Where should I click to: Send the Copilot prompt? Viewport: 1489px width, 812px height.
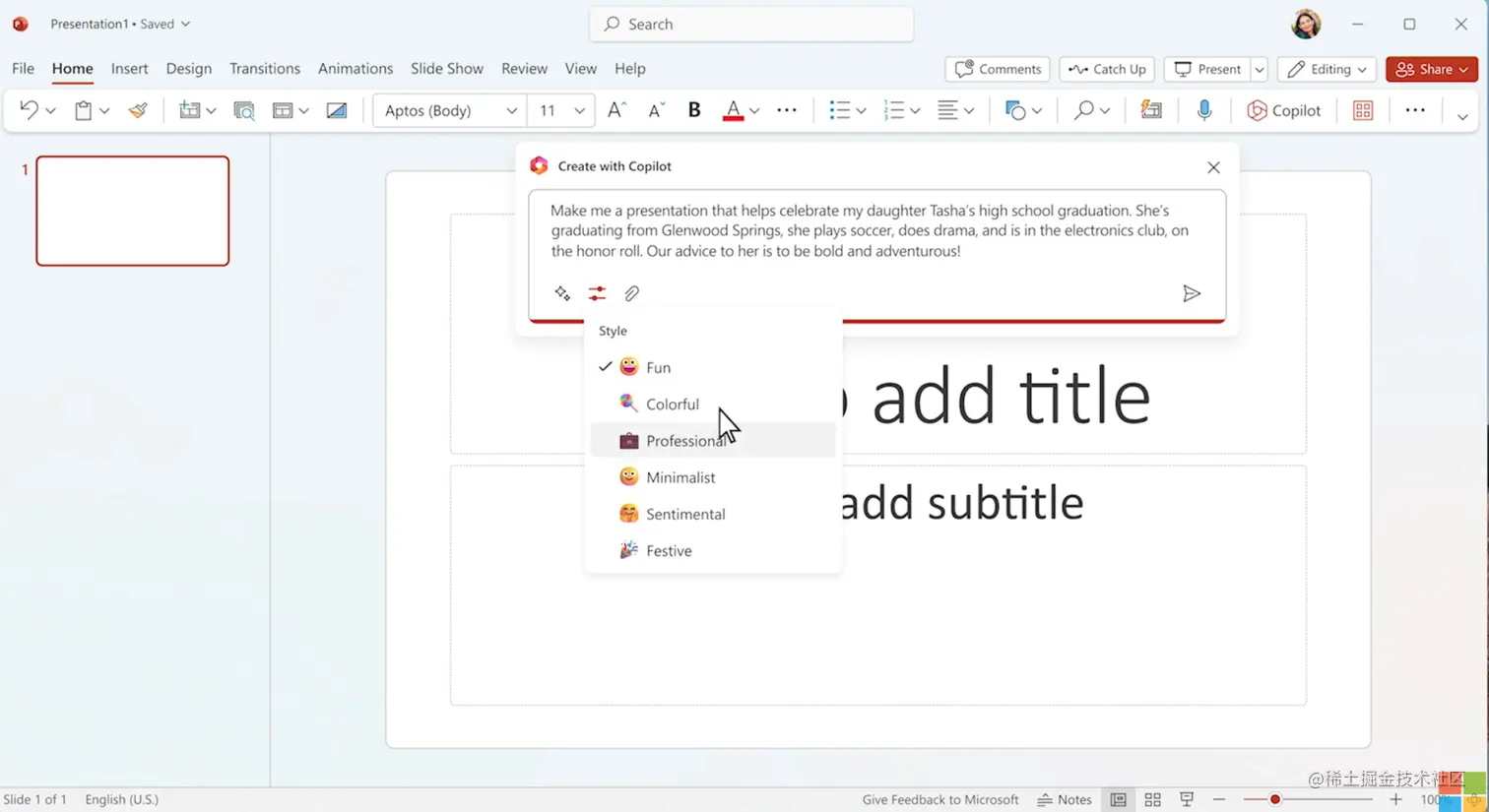1192,293
